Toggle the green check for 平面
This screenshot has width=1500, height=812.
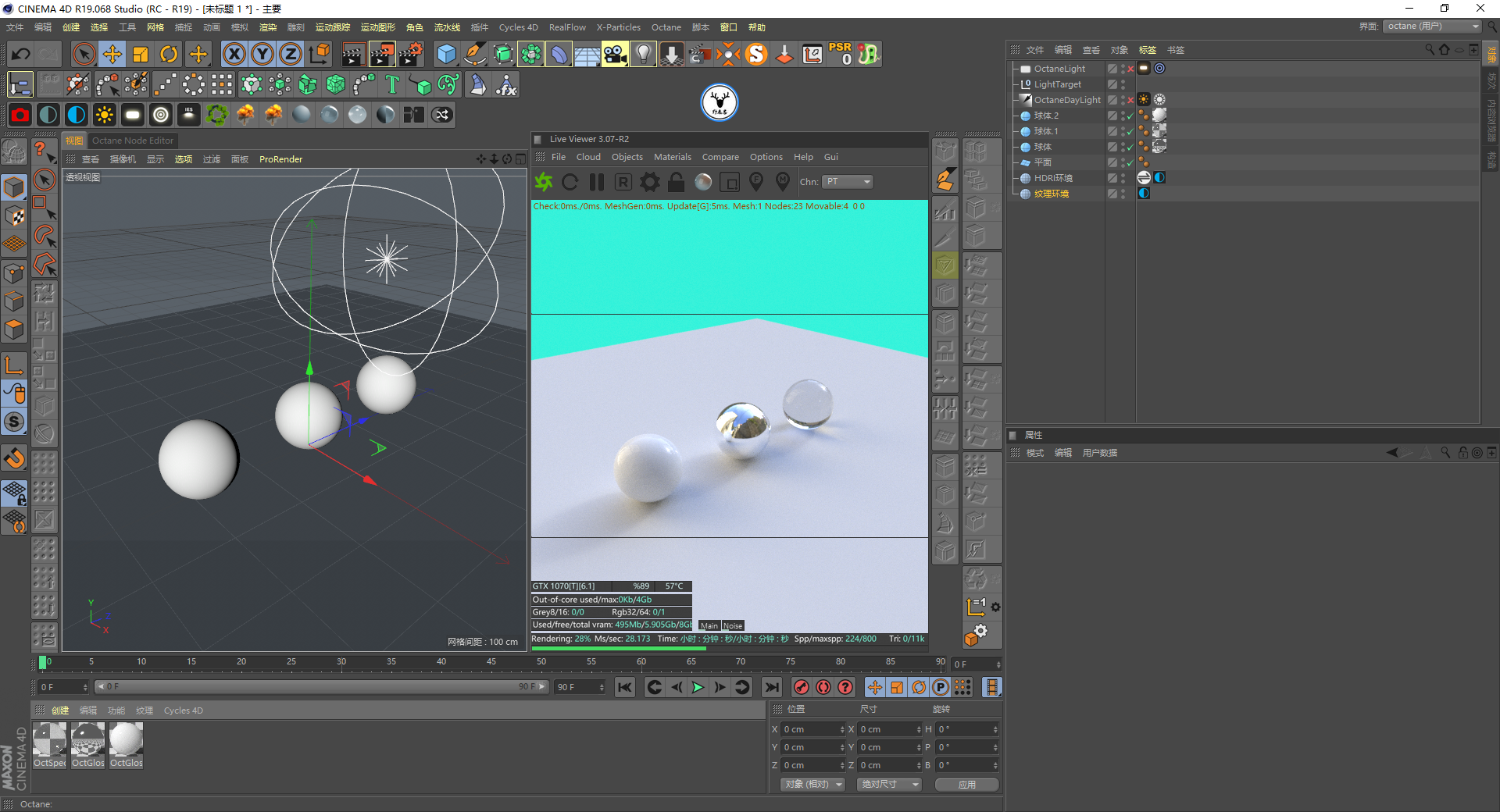coord(1130,162)
